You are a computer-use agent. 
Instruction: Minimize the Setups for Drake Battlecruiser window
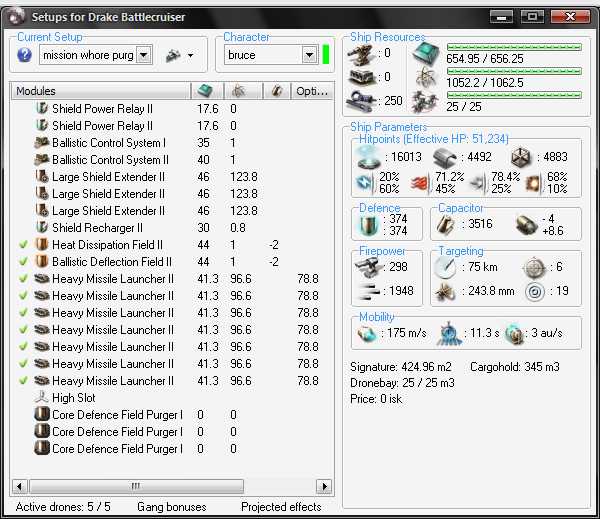[502, 17]
